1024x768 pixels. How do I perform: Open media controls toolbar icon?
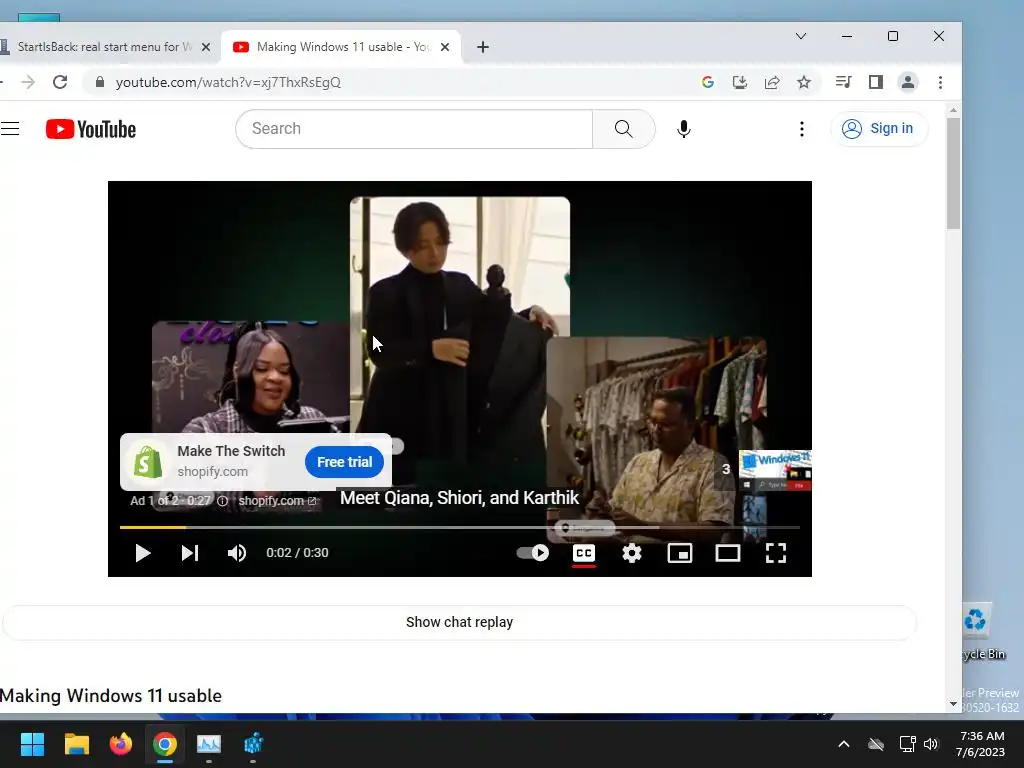tap(843, 82)
